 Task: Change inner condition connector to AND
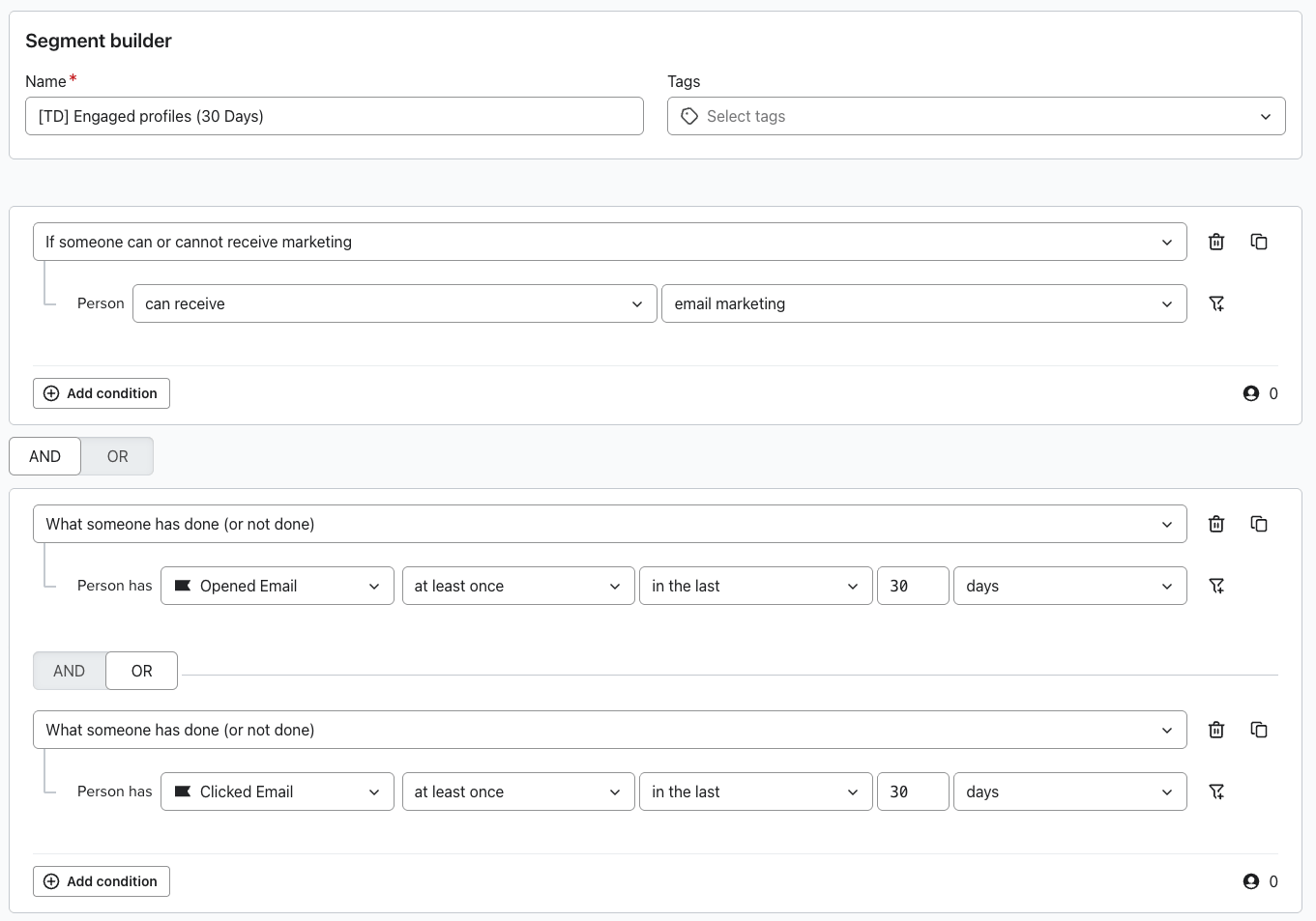pyautogui.click(x=69, y=671)
